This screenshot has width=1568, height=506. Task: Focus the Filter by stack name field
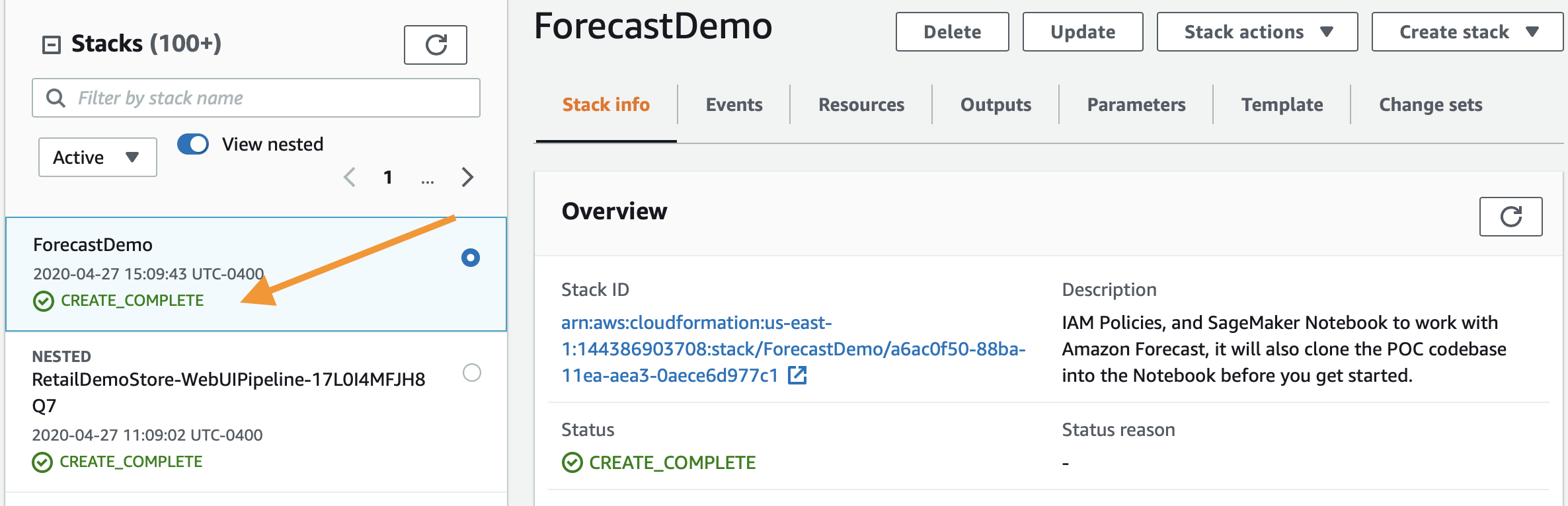256,98
